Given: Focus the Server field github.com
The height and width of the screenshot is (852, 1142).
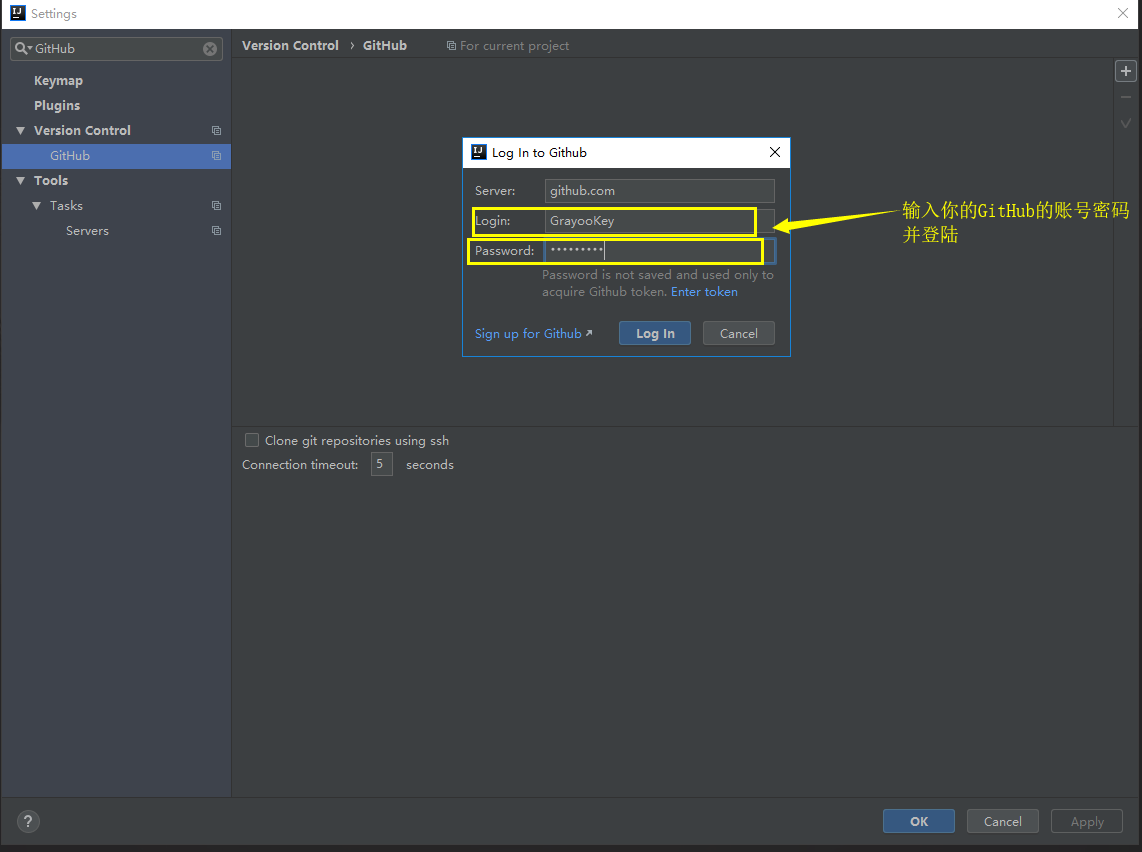Looking at the screenshot, I should pyautogui.click(x=659, y=191).
